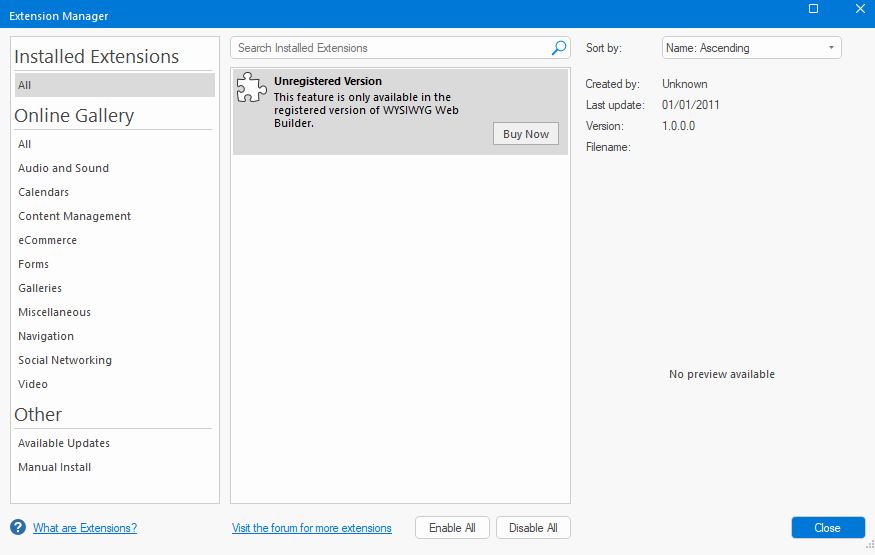Click the blue Close button
This screenshot has height=555, width=875.
coord(828,528)
